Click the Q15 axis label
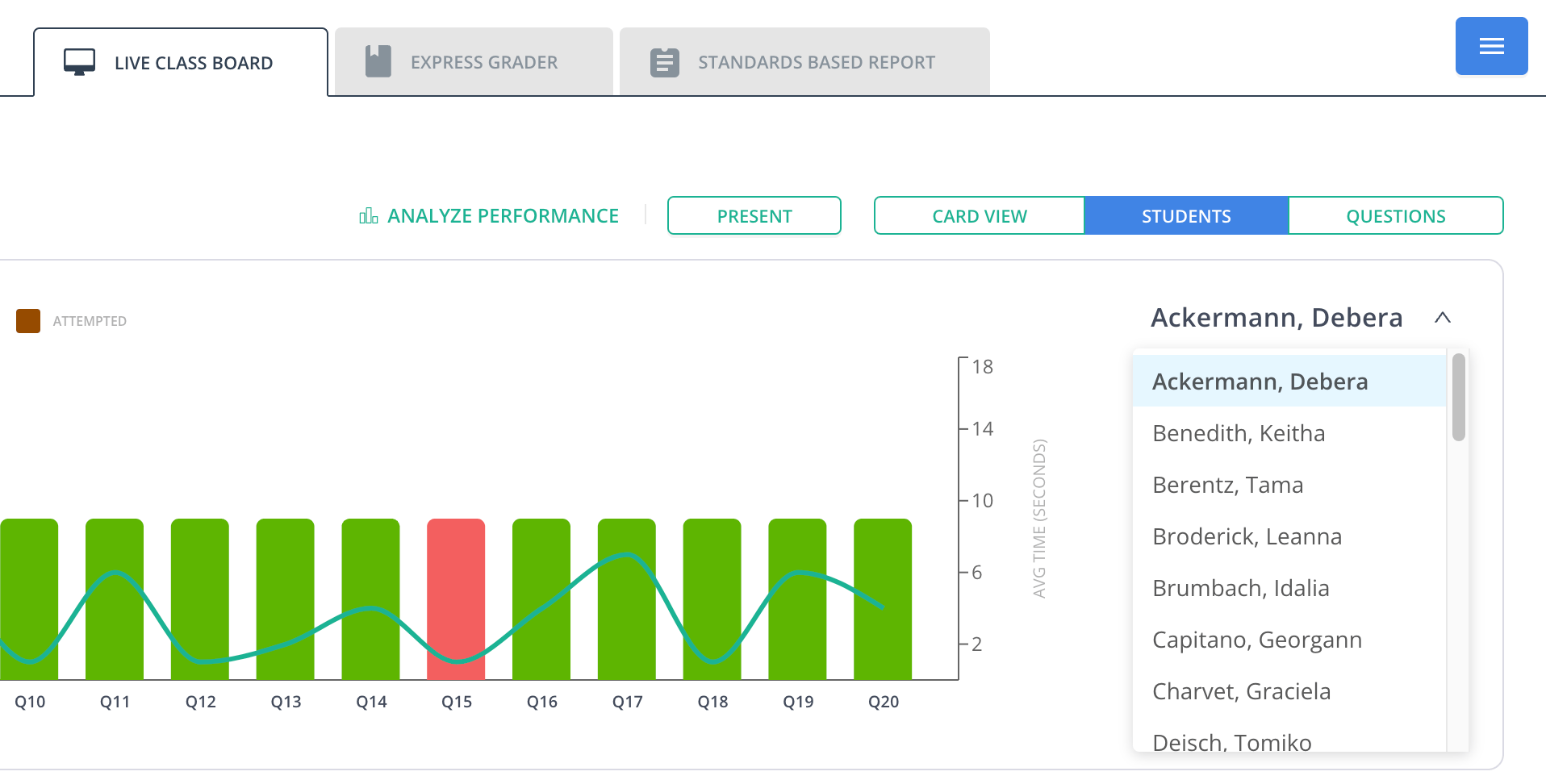 457,702
